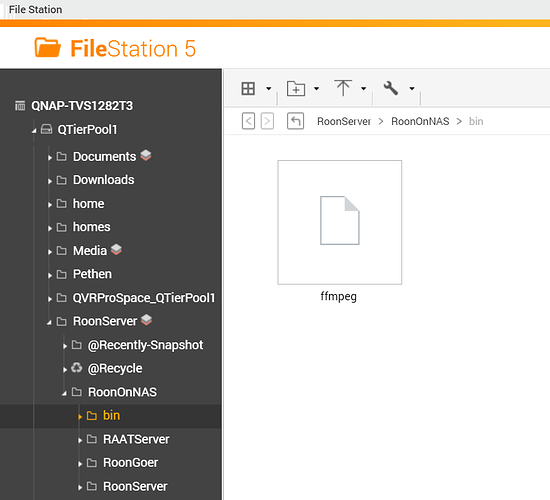Click the wrench tools icon

click(391, 88)
